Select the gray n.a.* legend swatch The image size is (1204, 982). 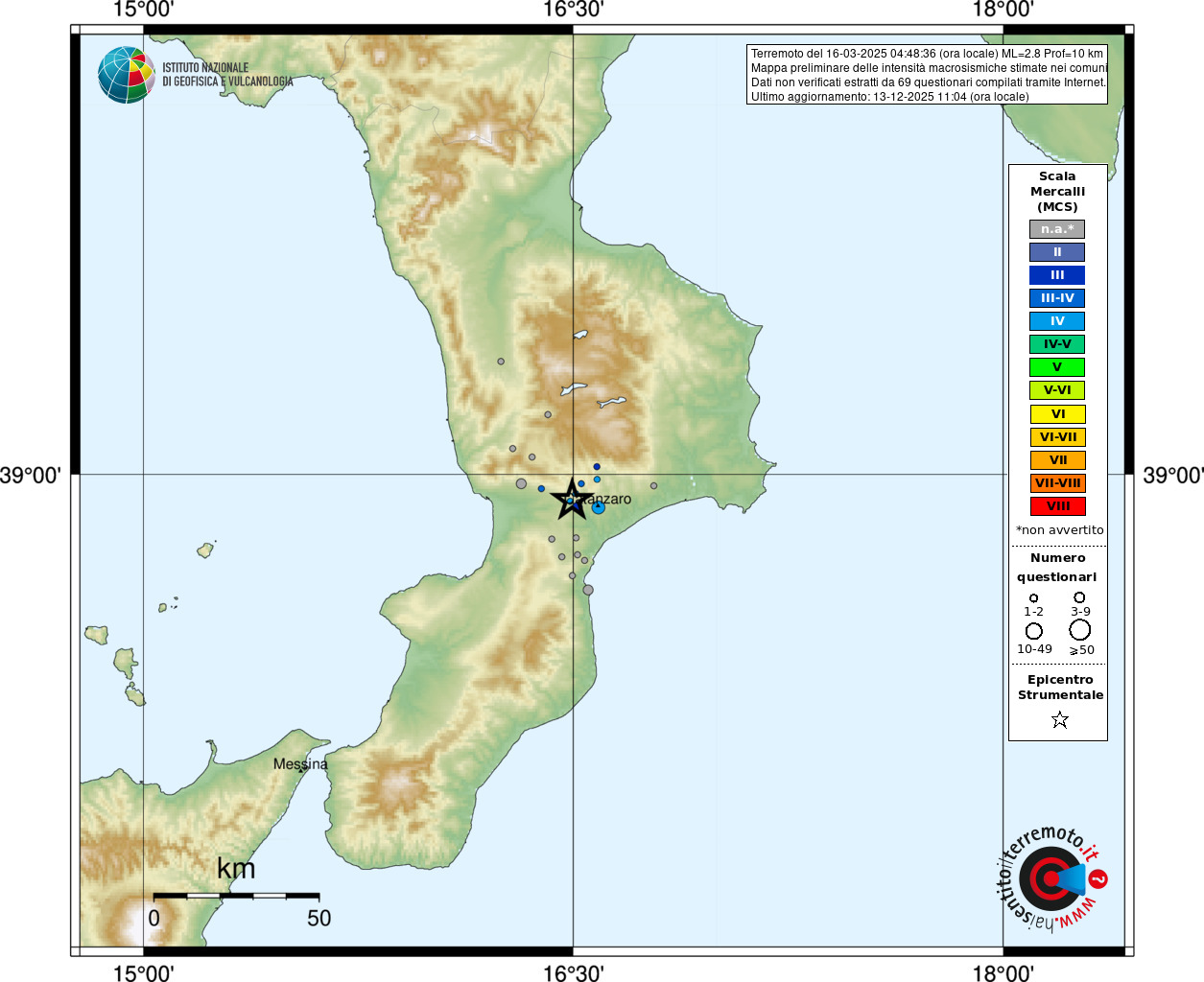click(x=1057, y=229)
